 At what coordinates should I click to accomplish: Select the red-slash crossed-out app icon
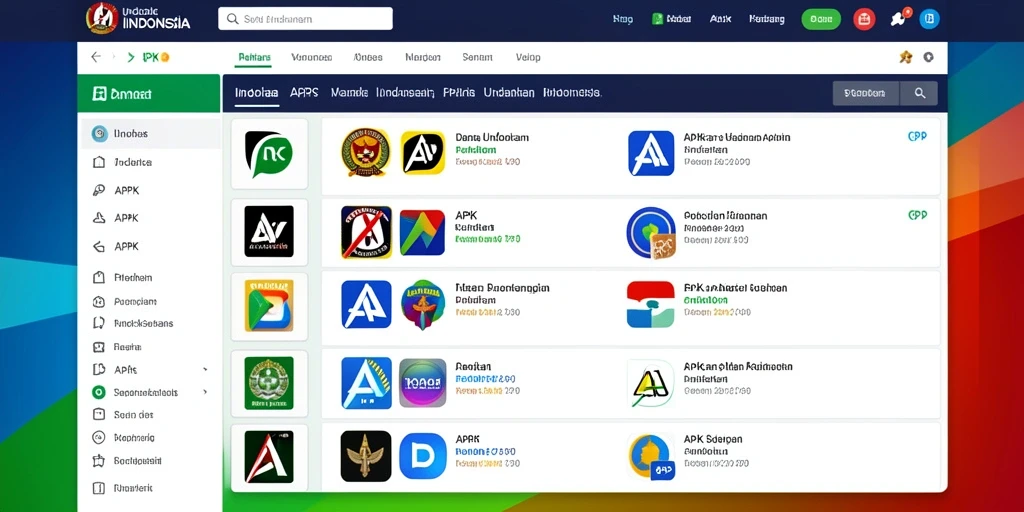click(366, 232)
